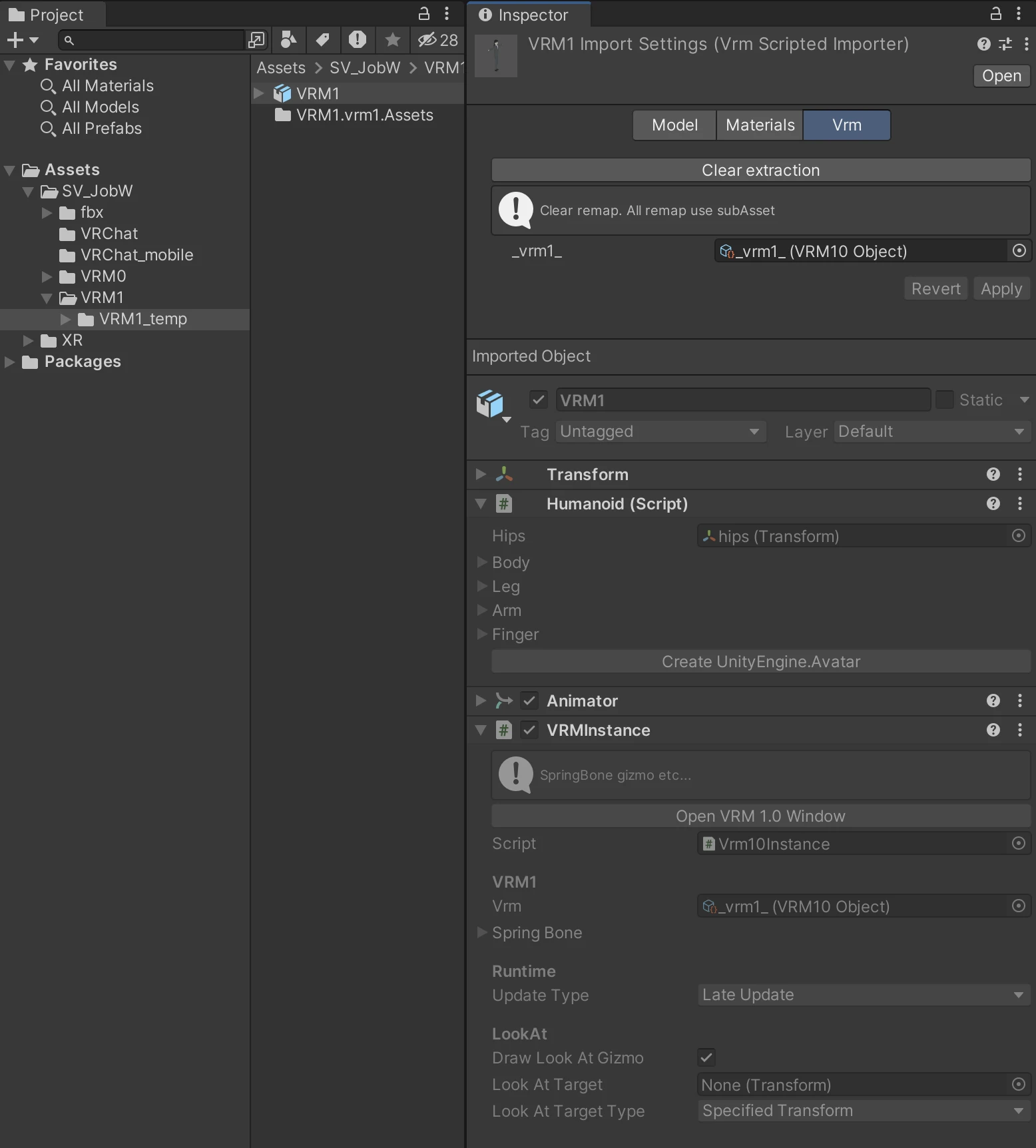Open Humanoid (Script) options menu
This screenshot has width=1036, height=1148.
coord(1019,503)
